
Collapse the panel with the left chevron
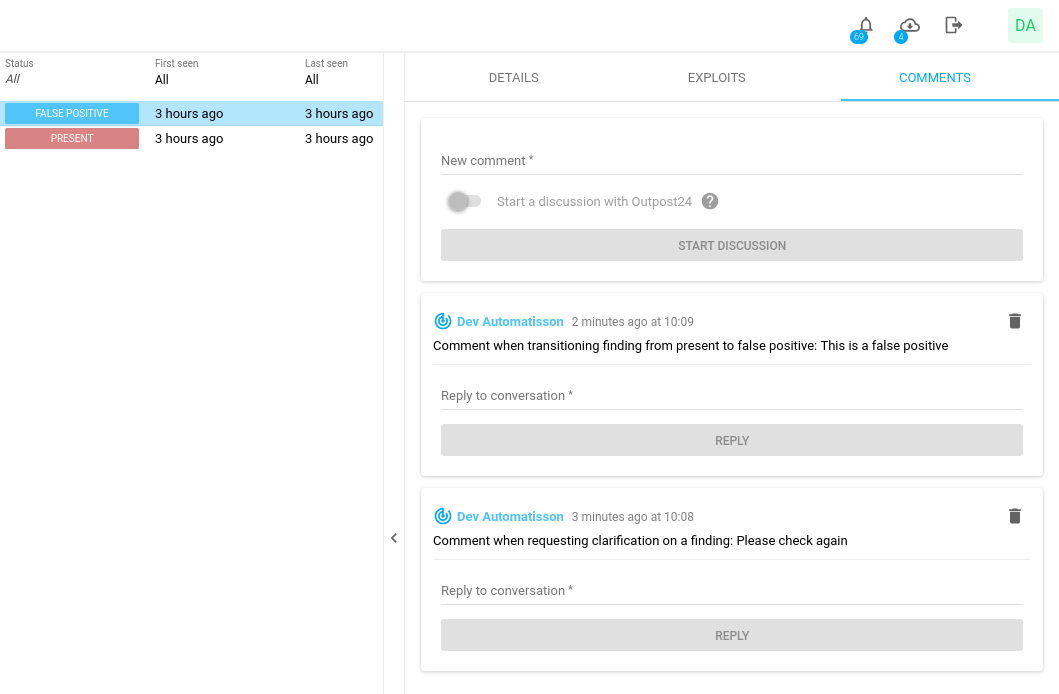pyautogui.click(x=394, y=538)
